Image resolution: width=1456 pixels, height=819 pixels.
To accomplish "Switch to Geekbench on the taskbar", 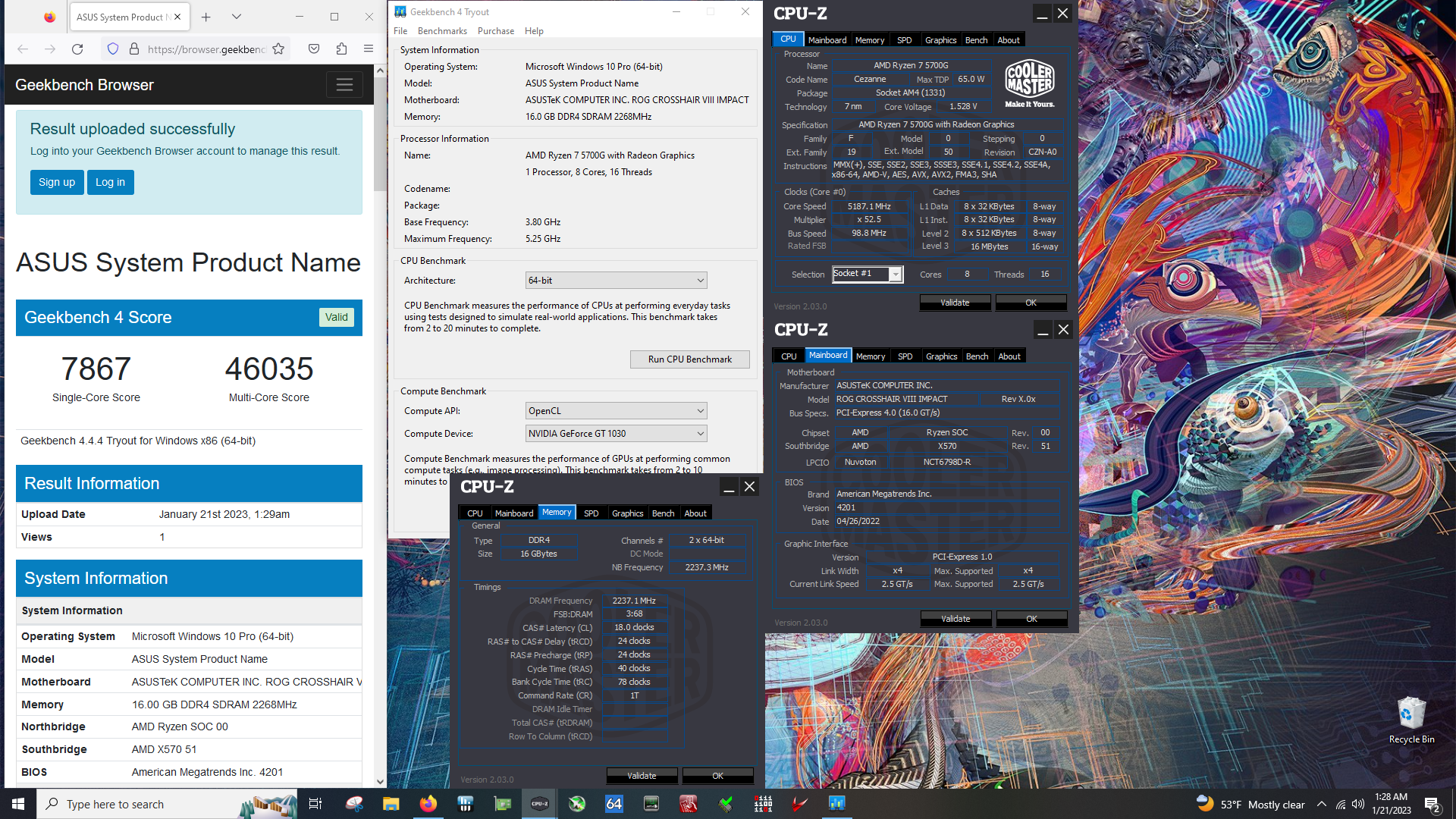I will point(837,804).
